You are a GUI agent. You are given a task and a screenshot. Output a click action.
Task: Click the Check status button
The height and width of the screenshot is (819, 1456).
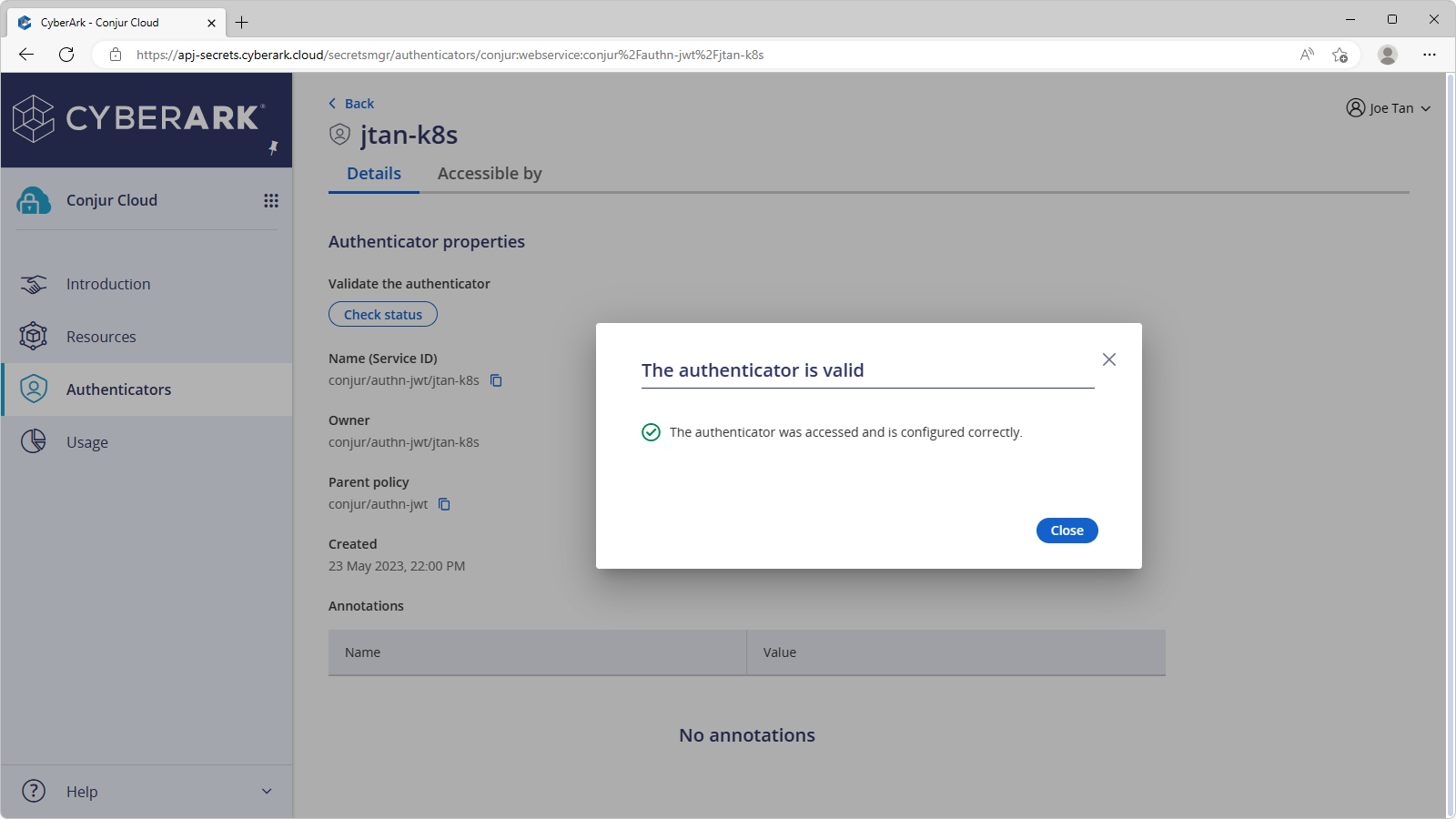[x=382, y=313]
